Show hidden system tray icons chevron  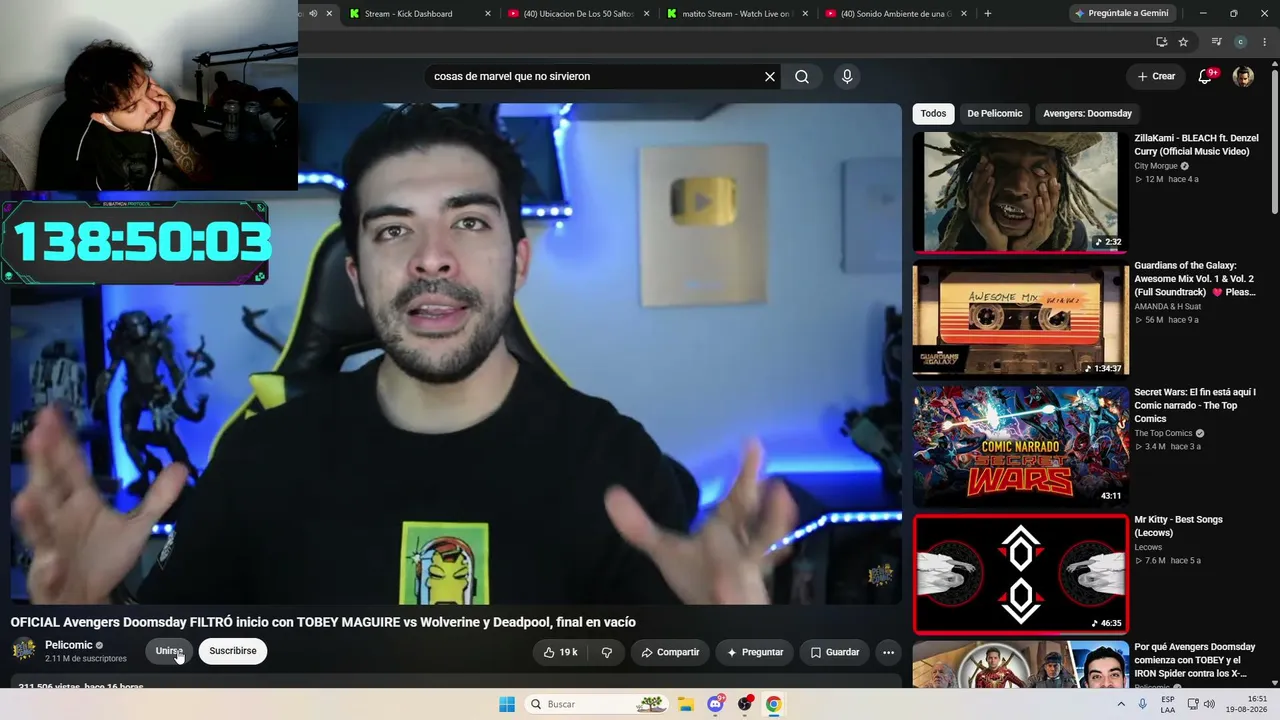pos(1121,704)
